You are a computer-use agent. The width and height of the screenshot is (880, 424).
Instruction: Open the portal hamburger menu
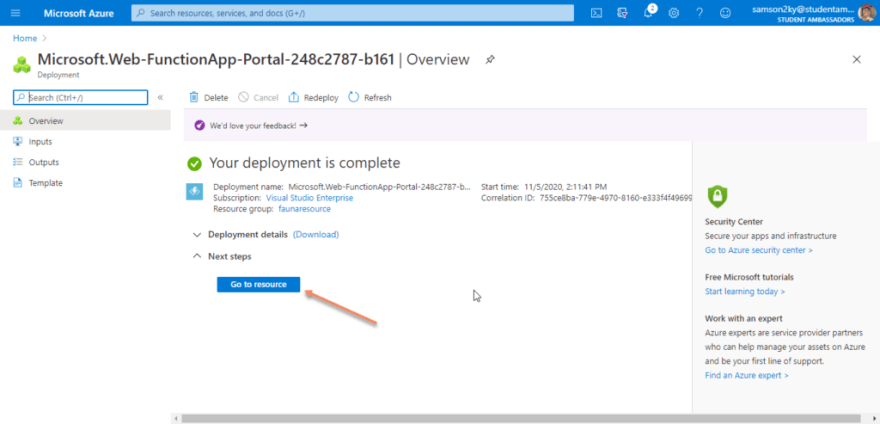pyautogui.click(x=15, y=13)
